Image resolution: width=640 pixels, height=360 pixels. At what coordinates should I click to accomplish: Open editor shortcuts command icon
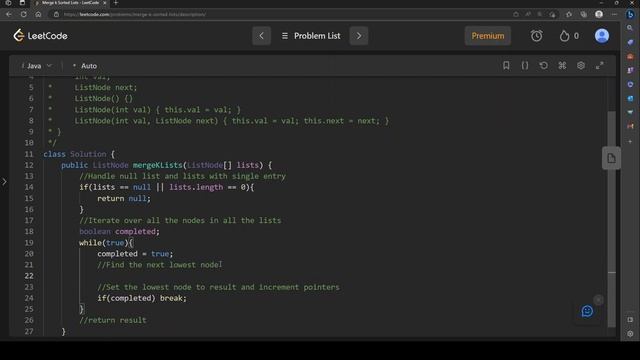click(x=562, y=65)
